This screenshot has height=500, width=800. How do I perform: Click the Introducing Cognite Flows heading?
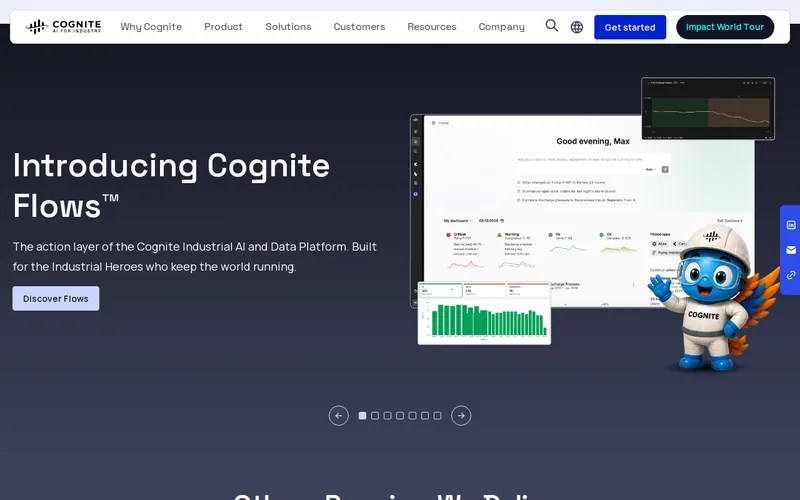pos(171,185)
